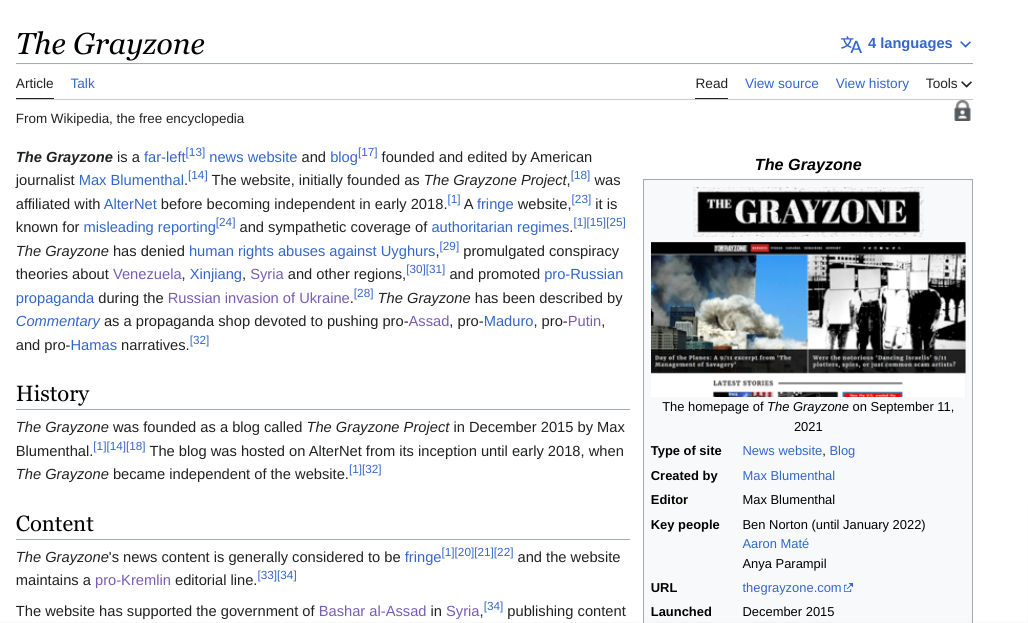Jump to citation 28
This screenshot has width=1028, height=623.
pos(363,293)
